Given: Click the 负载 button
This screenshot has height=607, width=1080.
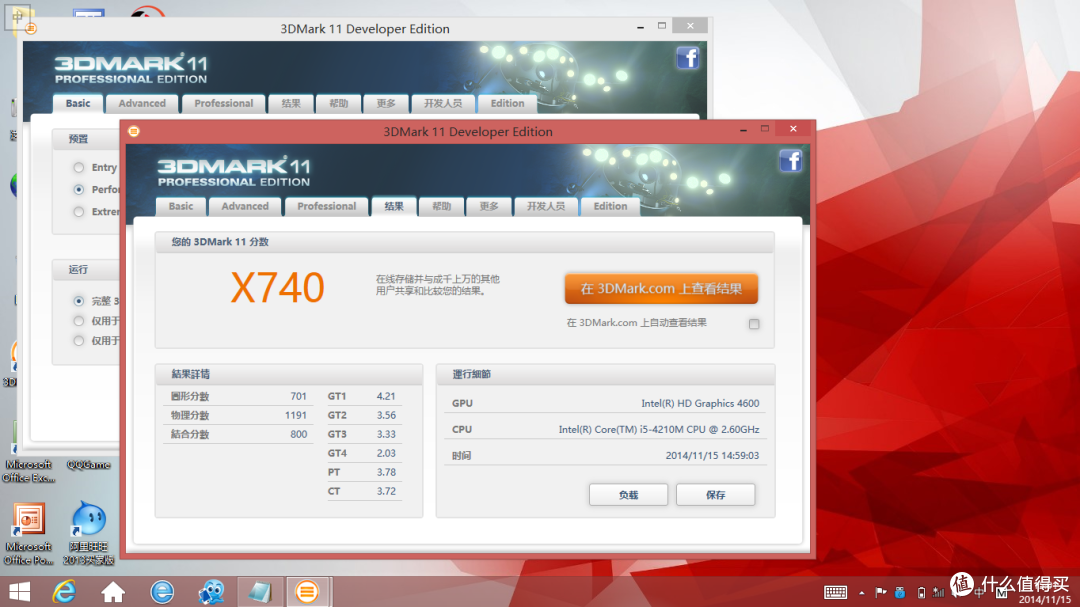Looking at the screenshot, I should 628,495.
